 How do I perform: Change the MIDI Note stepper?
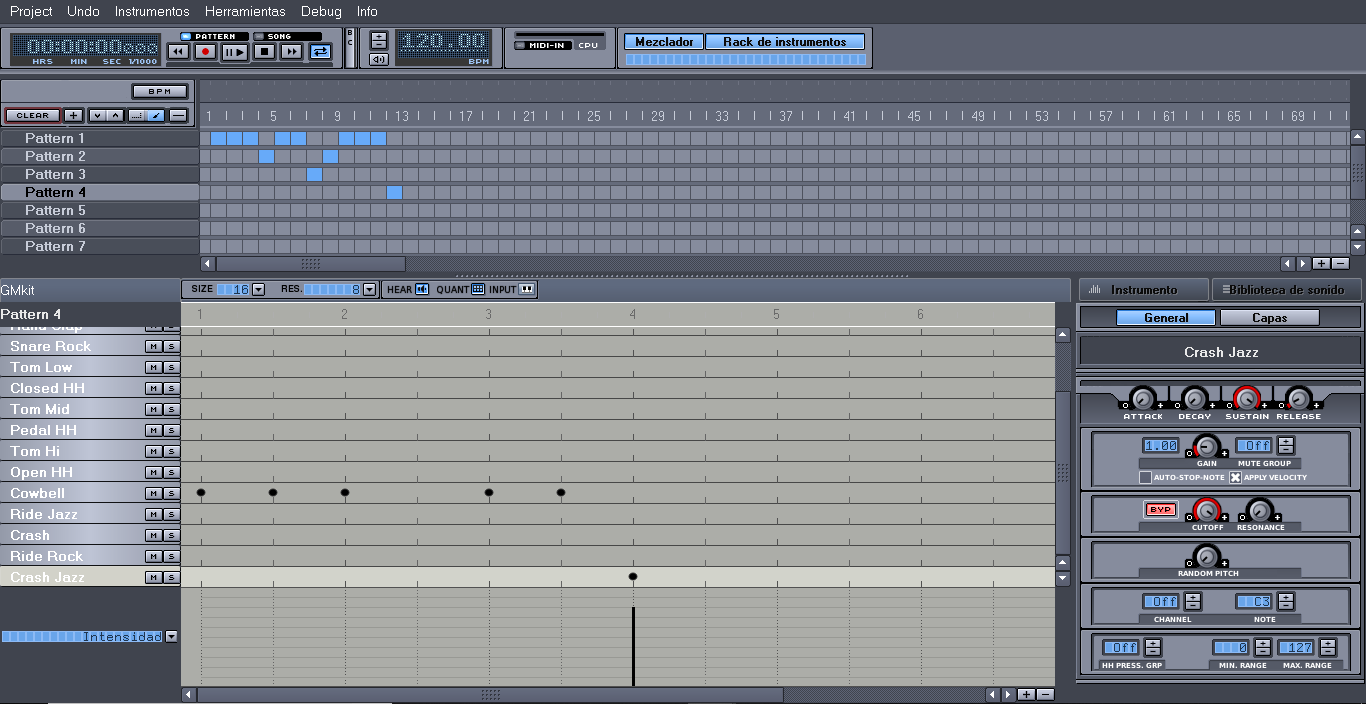(1286, 602)
